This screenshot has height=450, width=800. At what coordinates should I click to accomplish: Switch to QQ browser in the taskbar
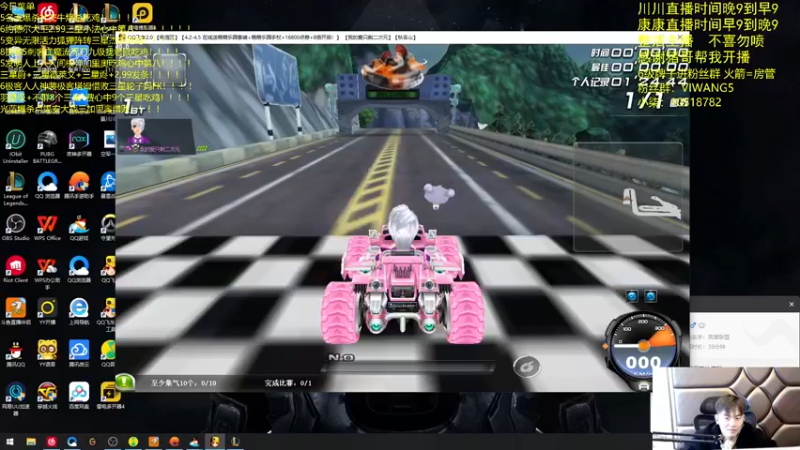[72, 441]
